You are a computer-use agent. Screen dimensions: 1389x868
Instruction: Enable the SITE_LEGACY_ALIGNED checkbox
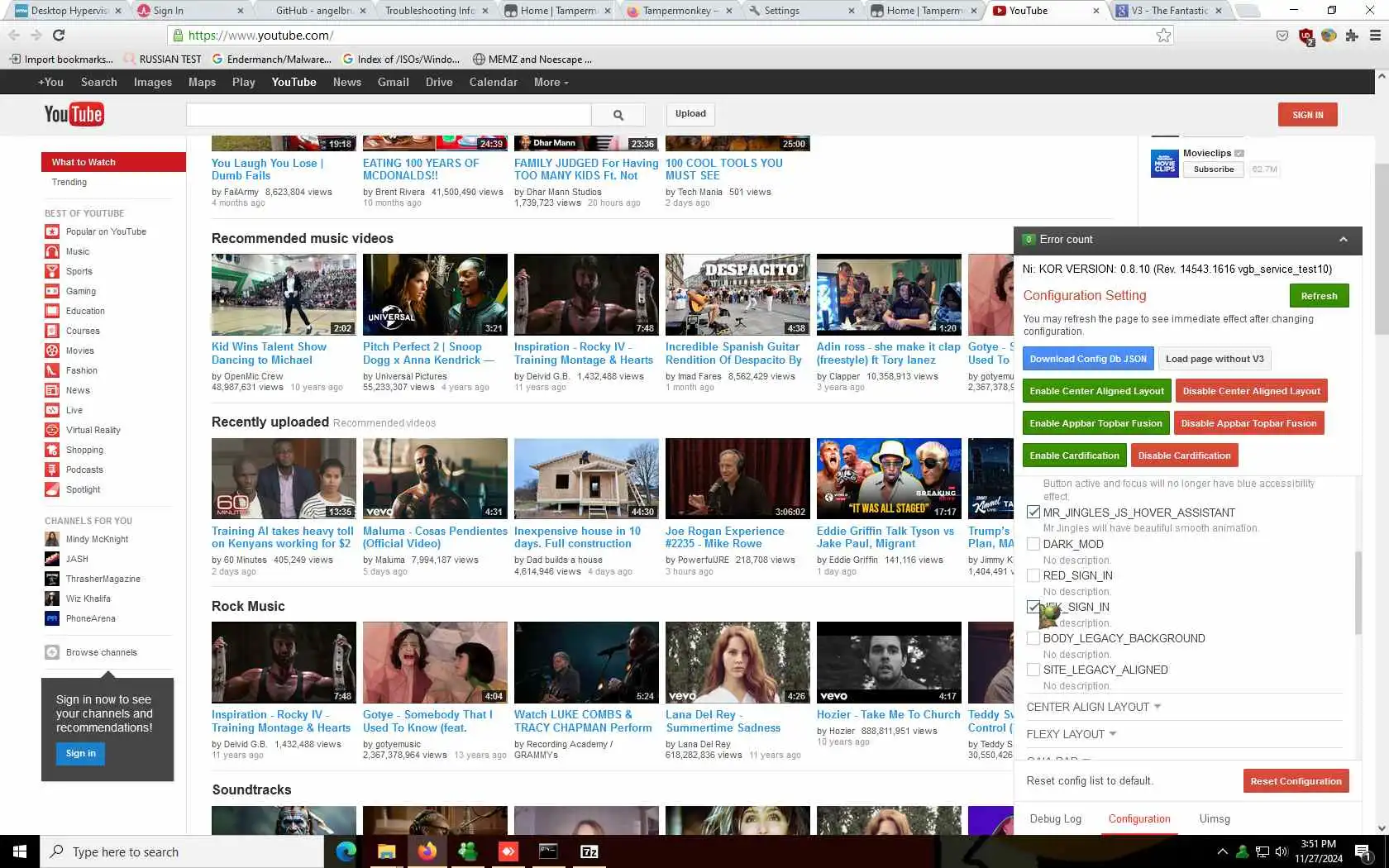coord(1033,670)
